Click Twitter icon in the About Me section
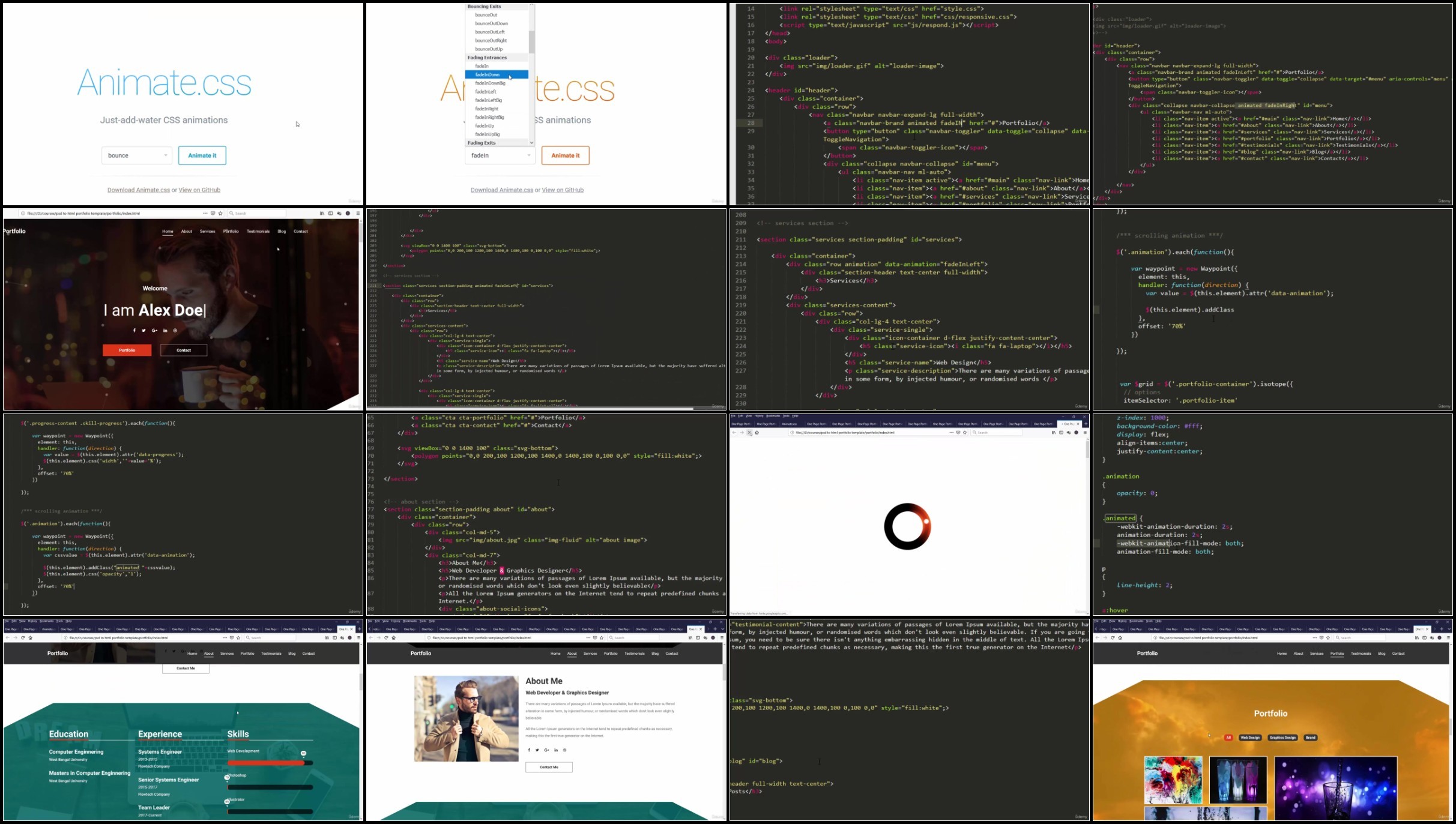 pyautogui.click(x=537, y=750)
